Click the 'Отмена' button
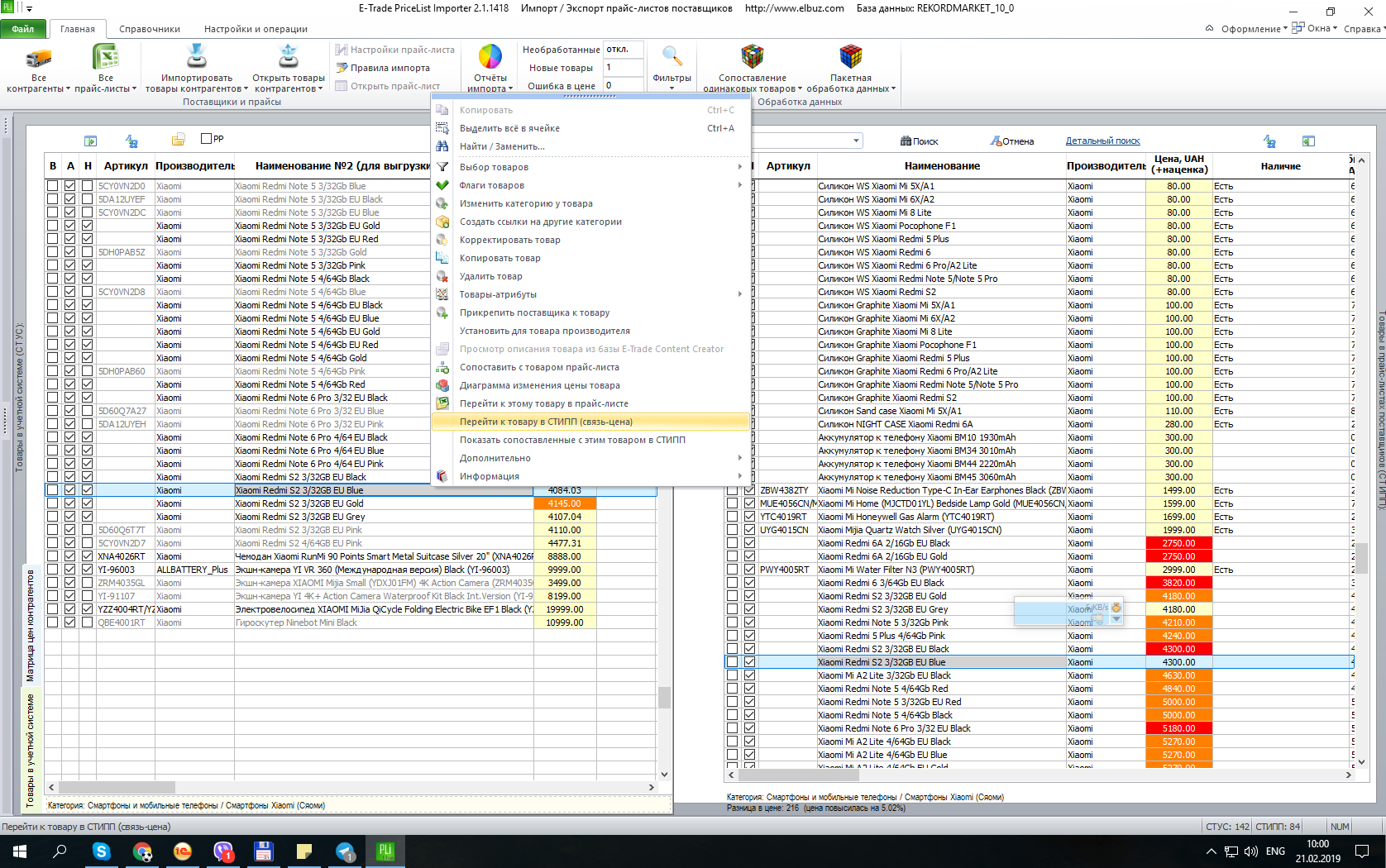This screenshot has height=868, width=1386. point(1013,141)
